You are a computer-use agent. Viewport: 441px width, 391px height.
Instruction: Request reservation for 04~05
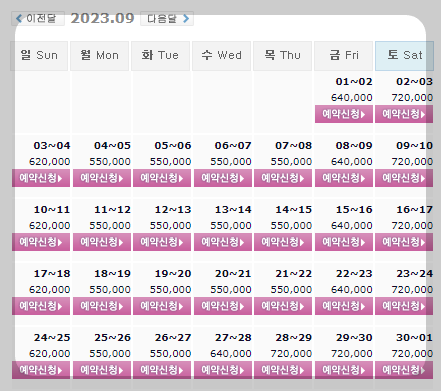[x=102, y=178]
